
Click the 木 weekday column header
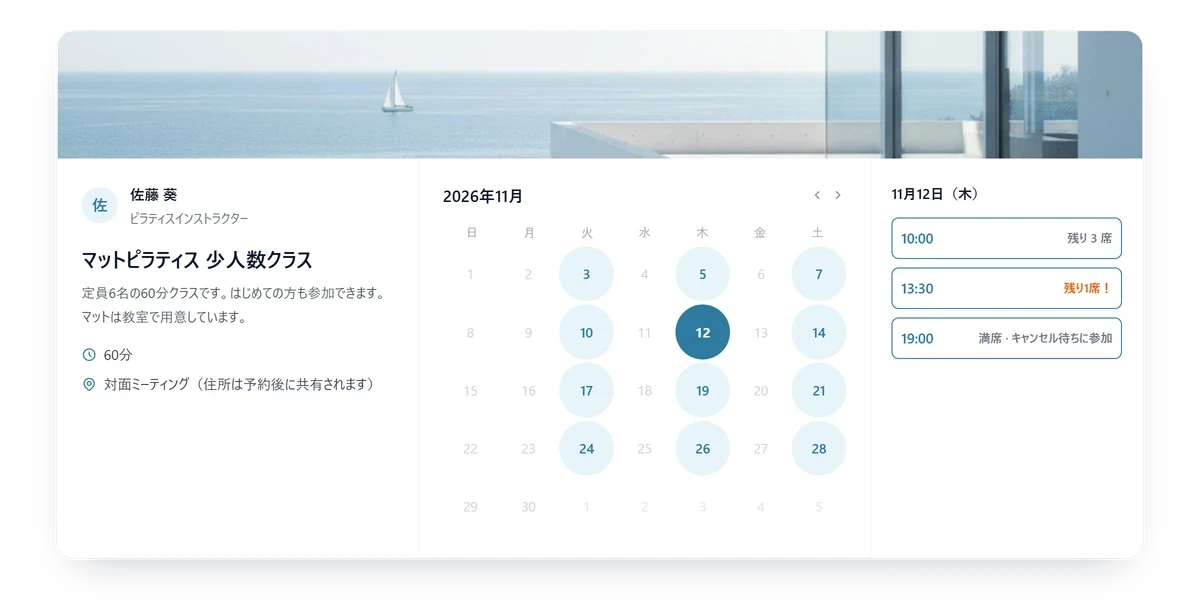pos(703,233)
